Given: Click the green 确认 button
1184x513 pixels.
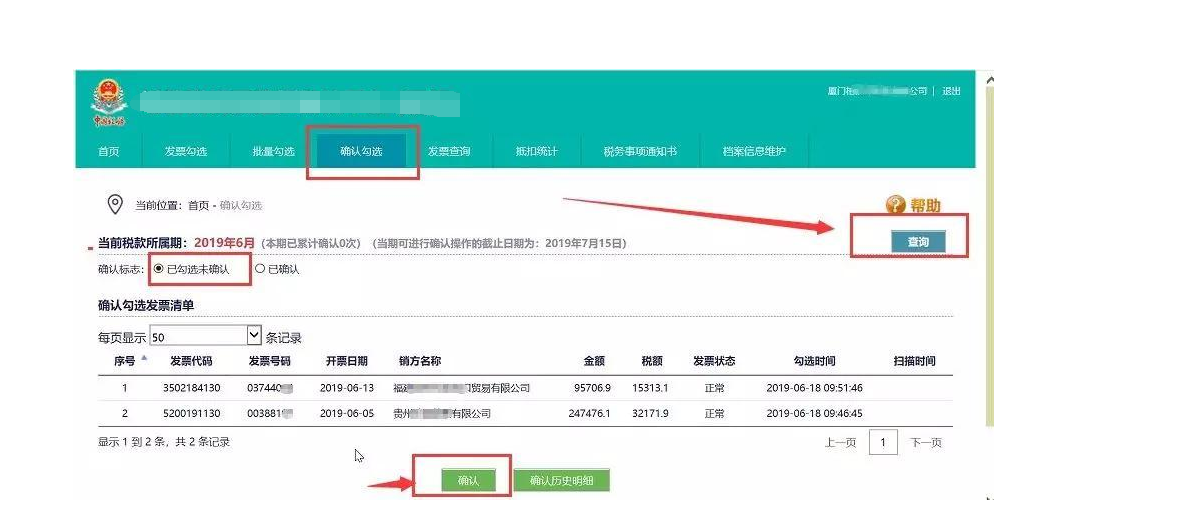Looking at the screenshot, I should tap(468, 481).
